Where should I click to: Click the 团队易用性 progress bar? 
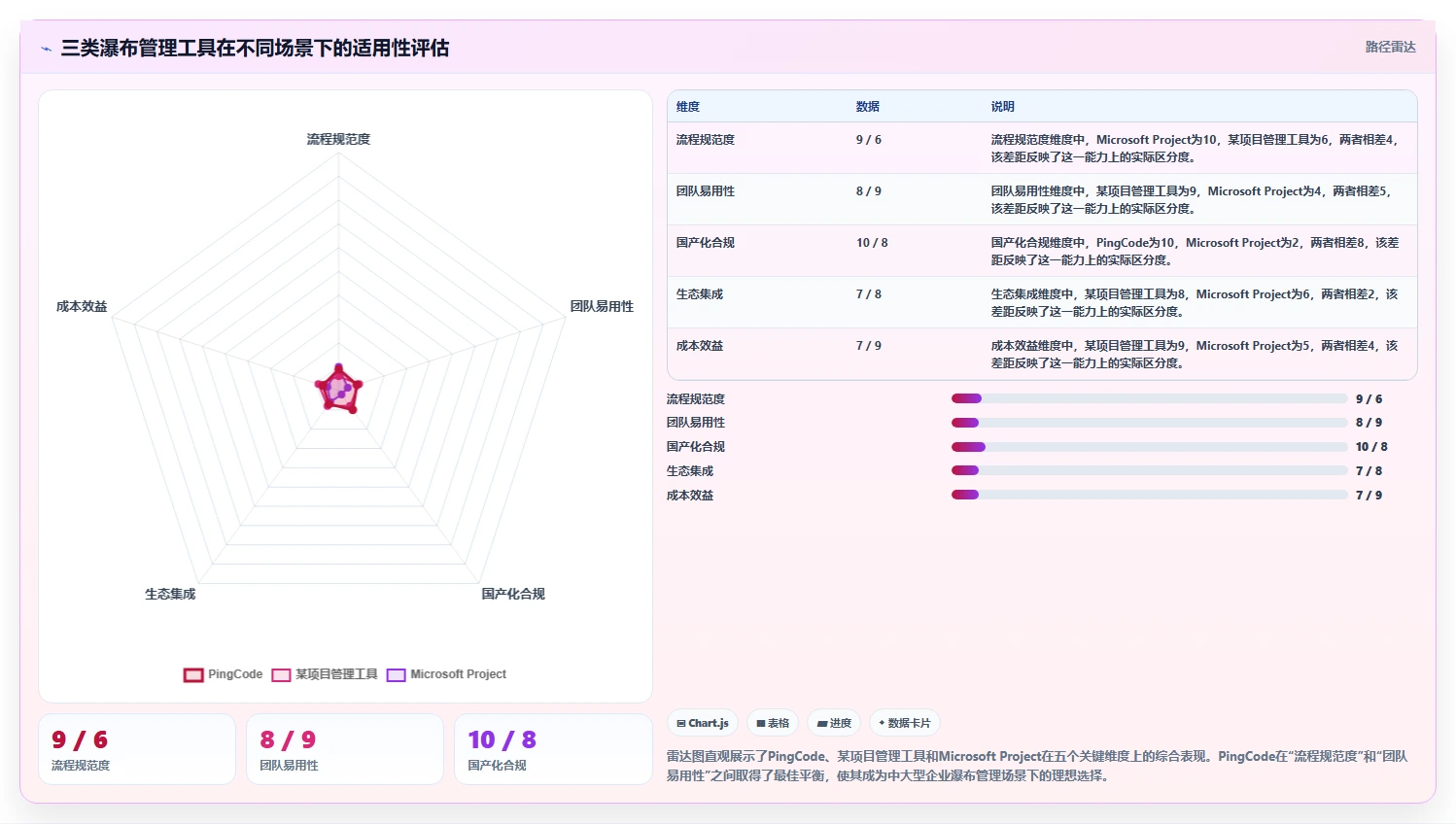1150,423
